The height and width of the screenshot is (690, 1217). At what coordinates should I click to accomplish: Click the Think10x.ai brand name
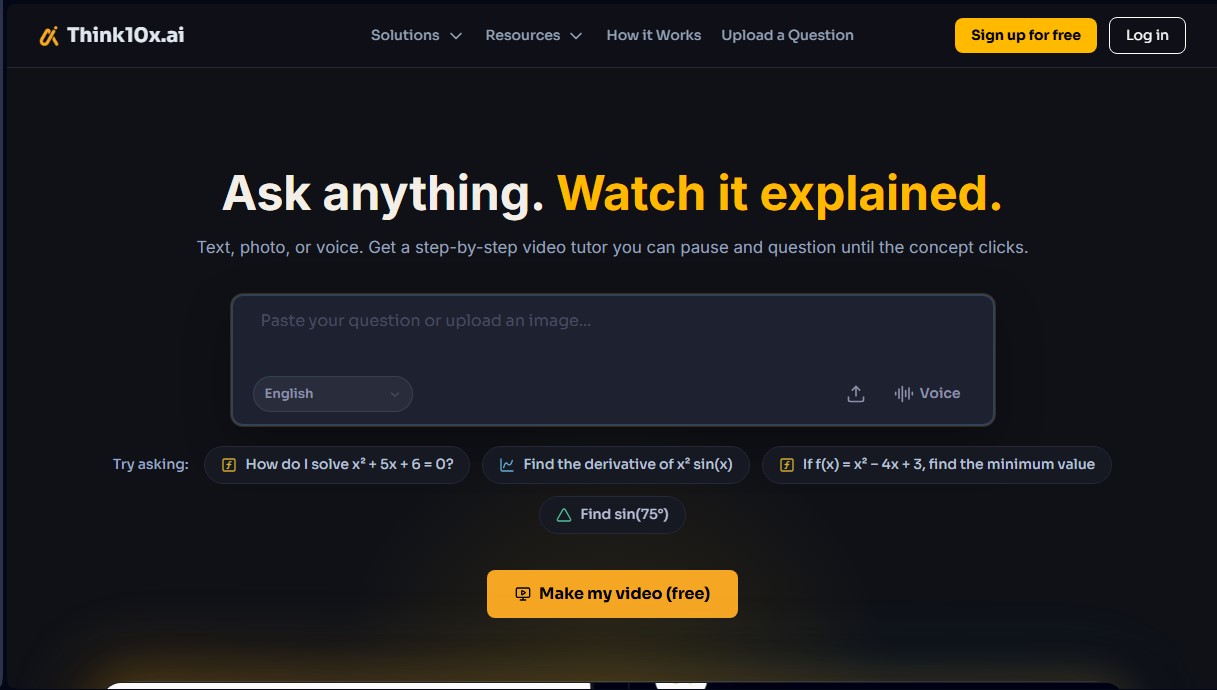point(126,36)
